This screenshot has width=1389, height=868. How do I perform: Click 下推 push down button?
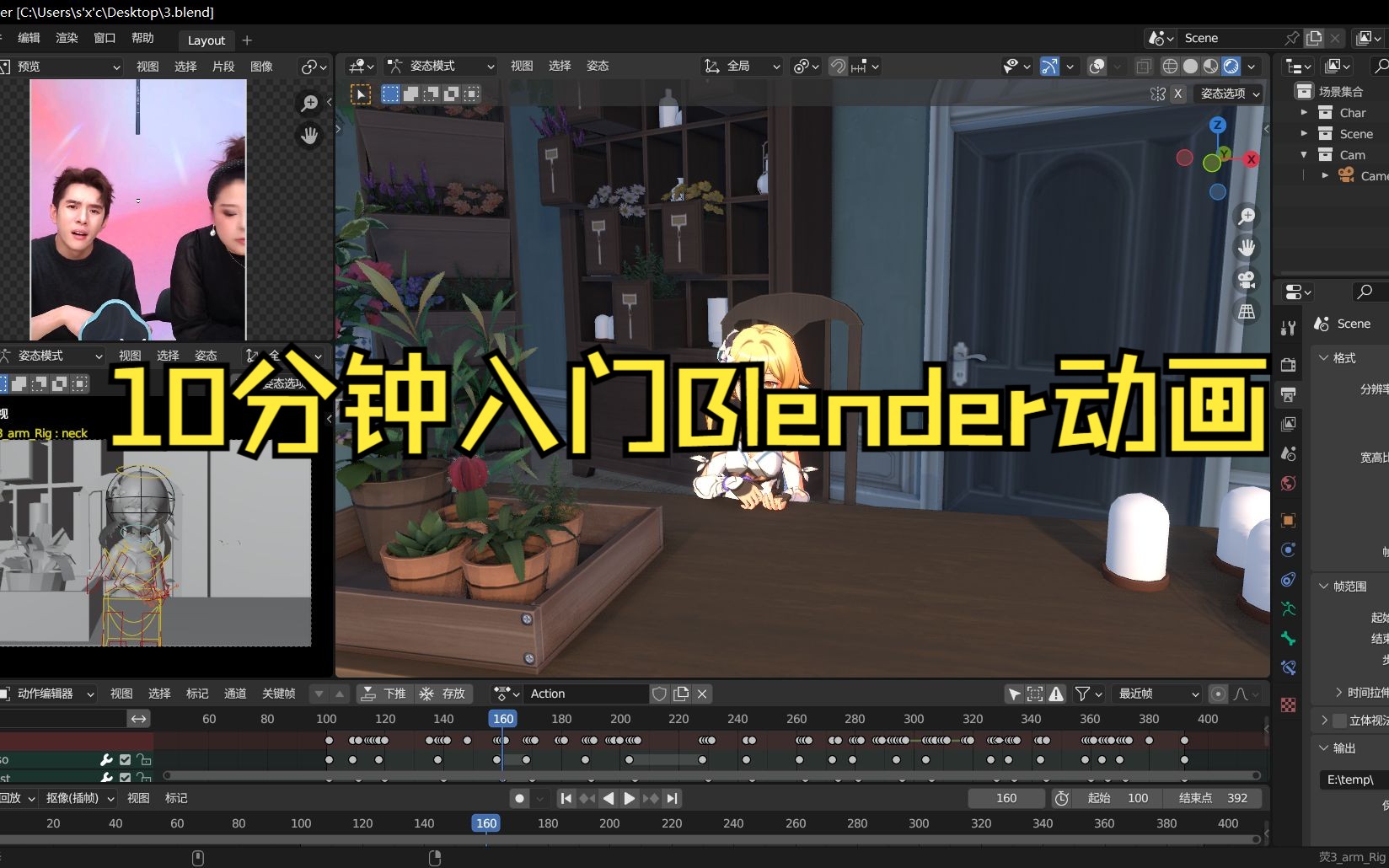(384, 694)
